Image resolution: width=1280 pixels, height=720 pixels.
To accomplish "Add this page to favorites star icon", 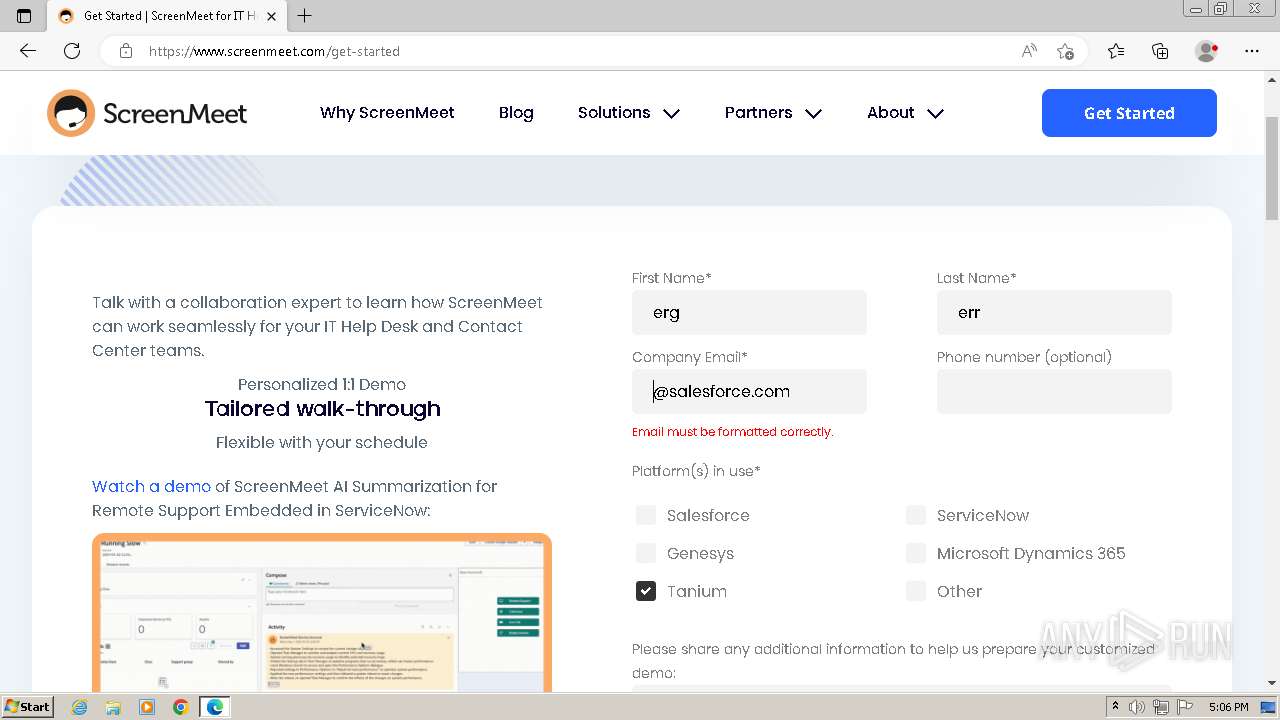I will click(x=1065, y=51).
